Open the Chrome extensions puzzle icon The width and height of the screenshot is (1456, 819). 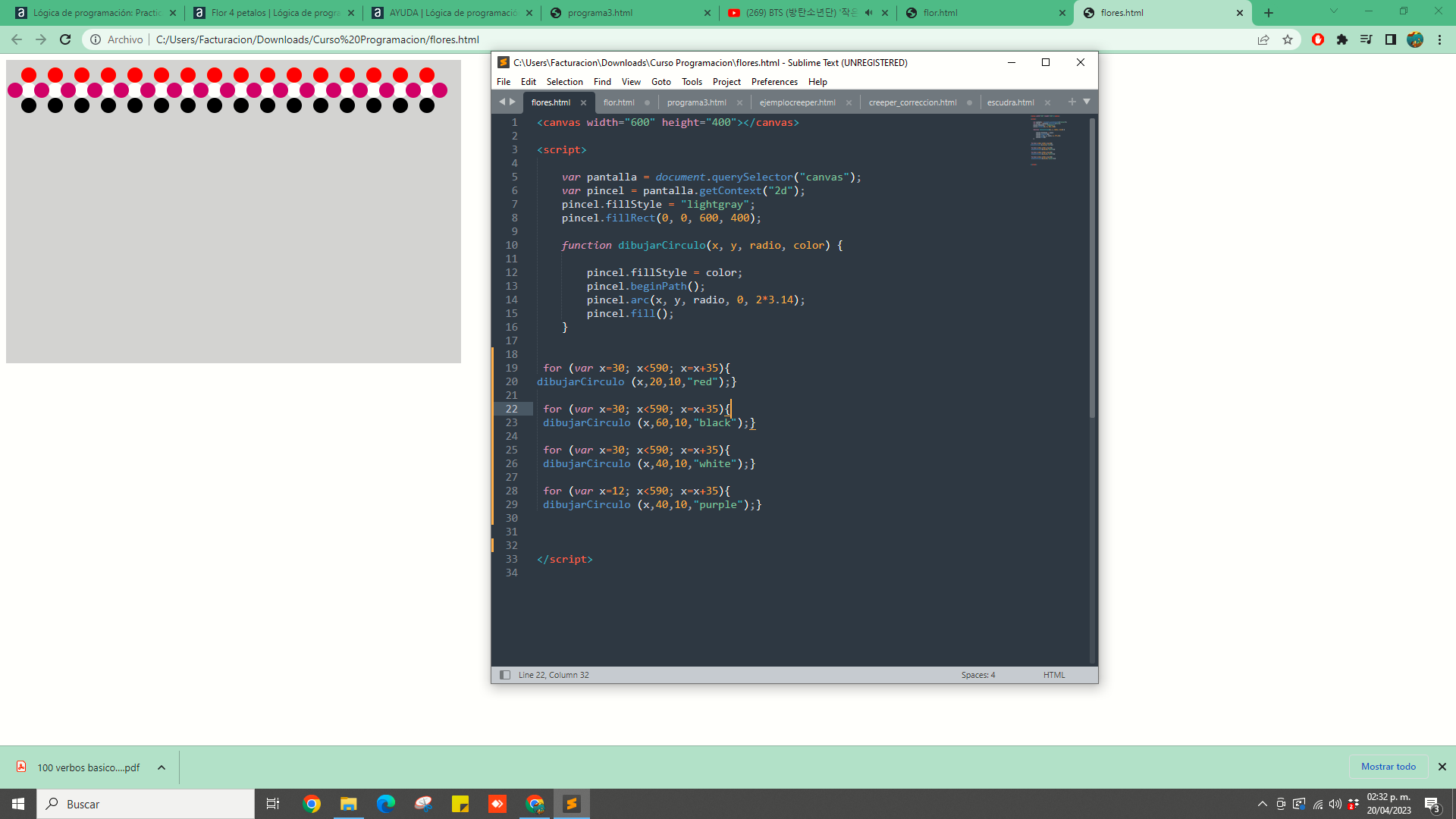click(x=1342, y=39)
